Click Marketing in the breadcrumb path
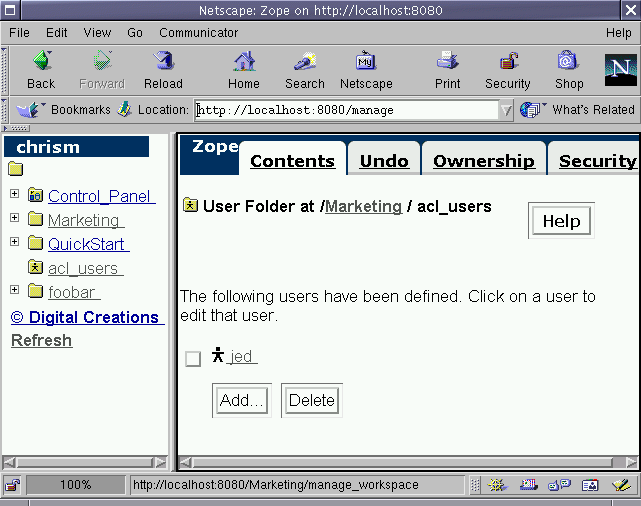 point(363,206)
